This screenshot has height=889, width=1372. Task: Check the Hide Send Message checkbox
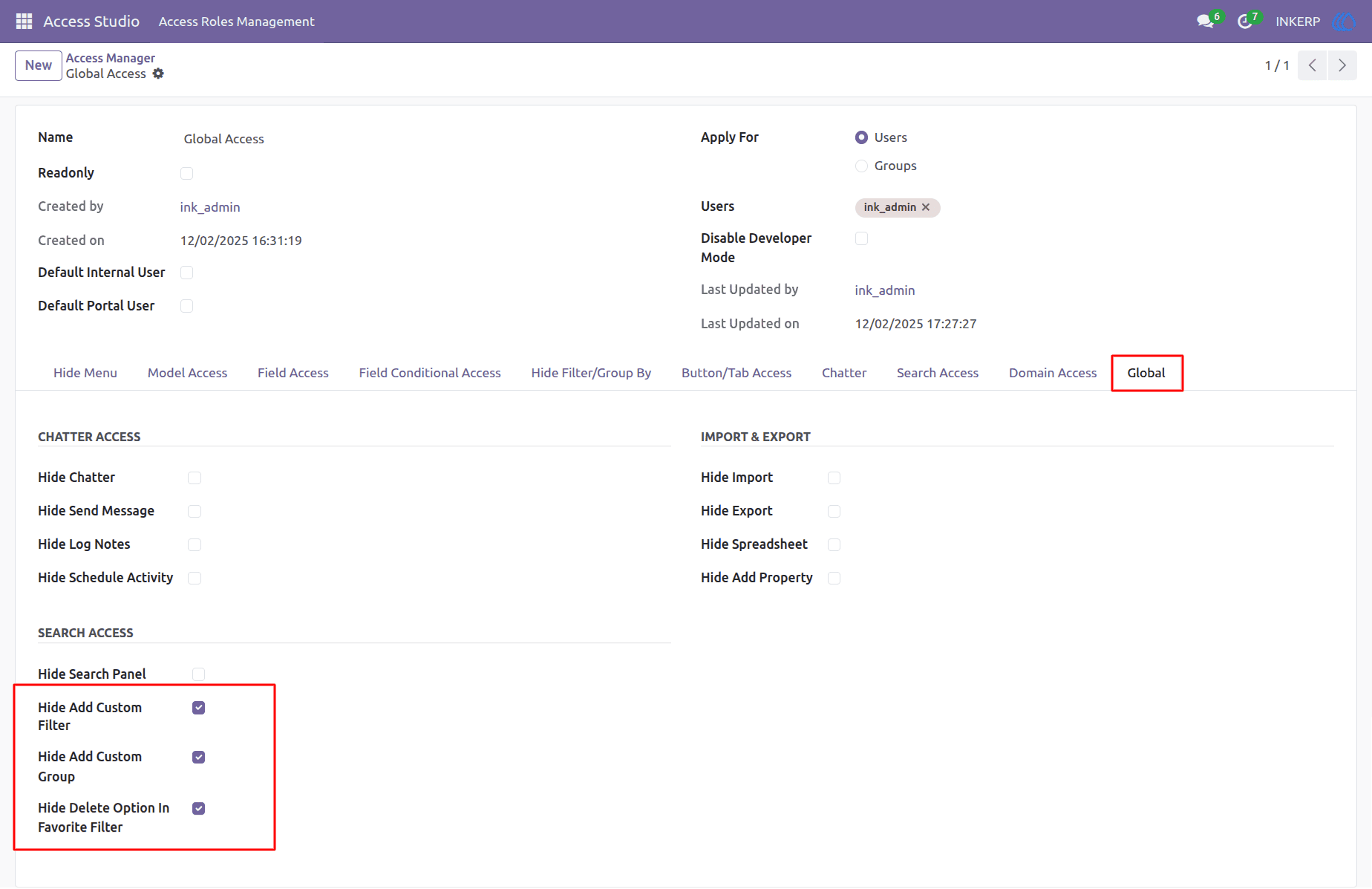[195, 511]
